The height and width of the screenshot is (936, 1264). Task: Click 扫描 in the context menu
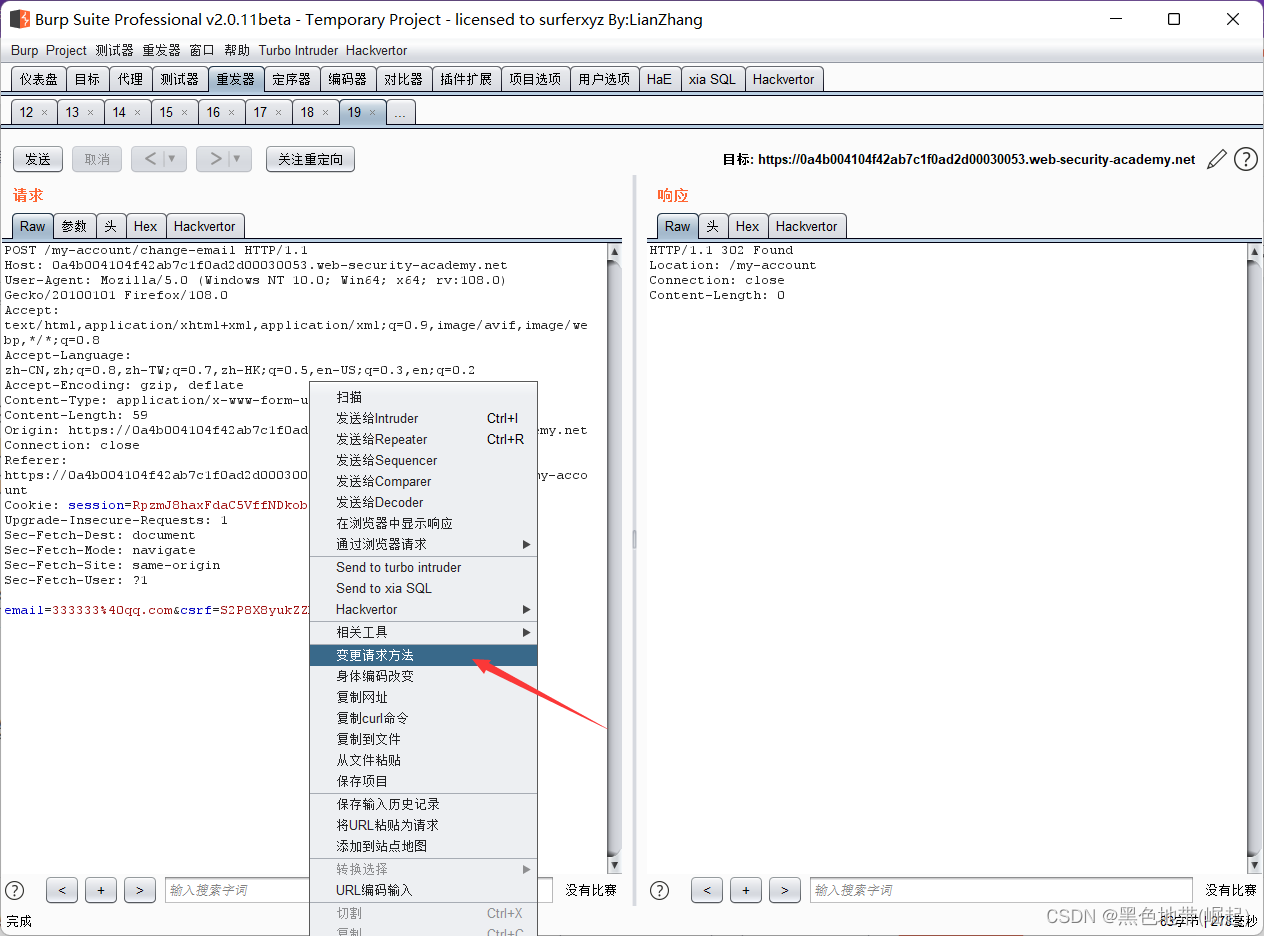click(423, 398)
